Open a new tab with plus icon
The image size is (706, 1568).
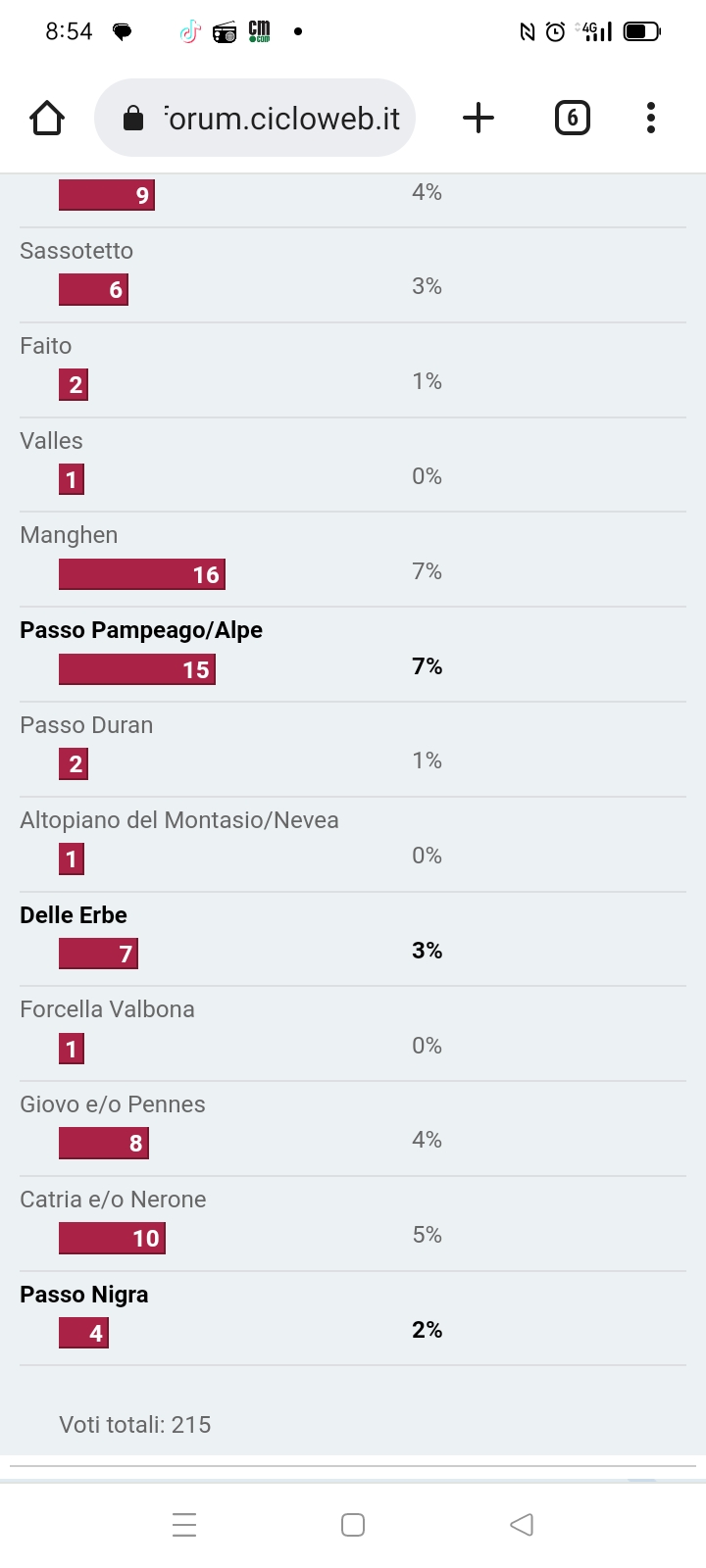[479, 118]
